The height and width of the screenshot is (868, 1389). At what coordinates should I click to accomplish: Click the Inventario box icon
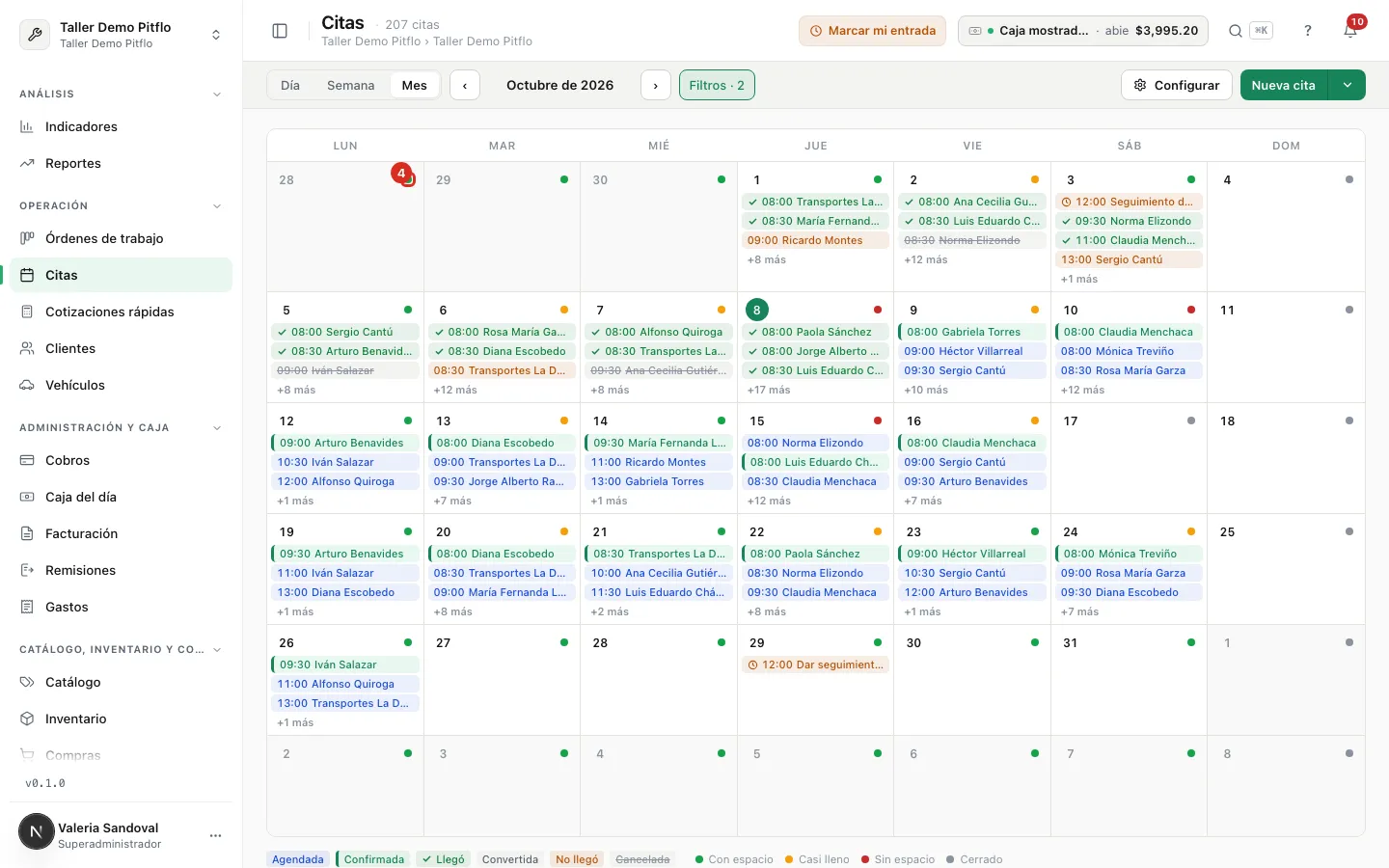pyautogui.click(x=27, y=719)
